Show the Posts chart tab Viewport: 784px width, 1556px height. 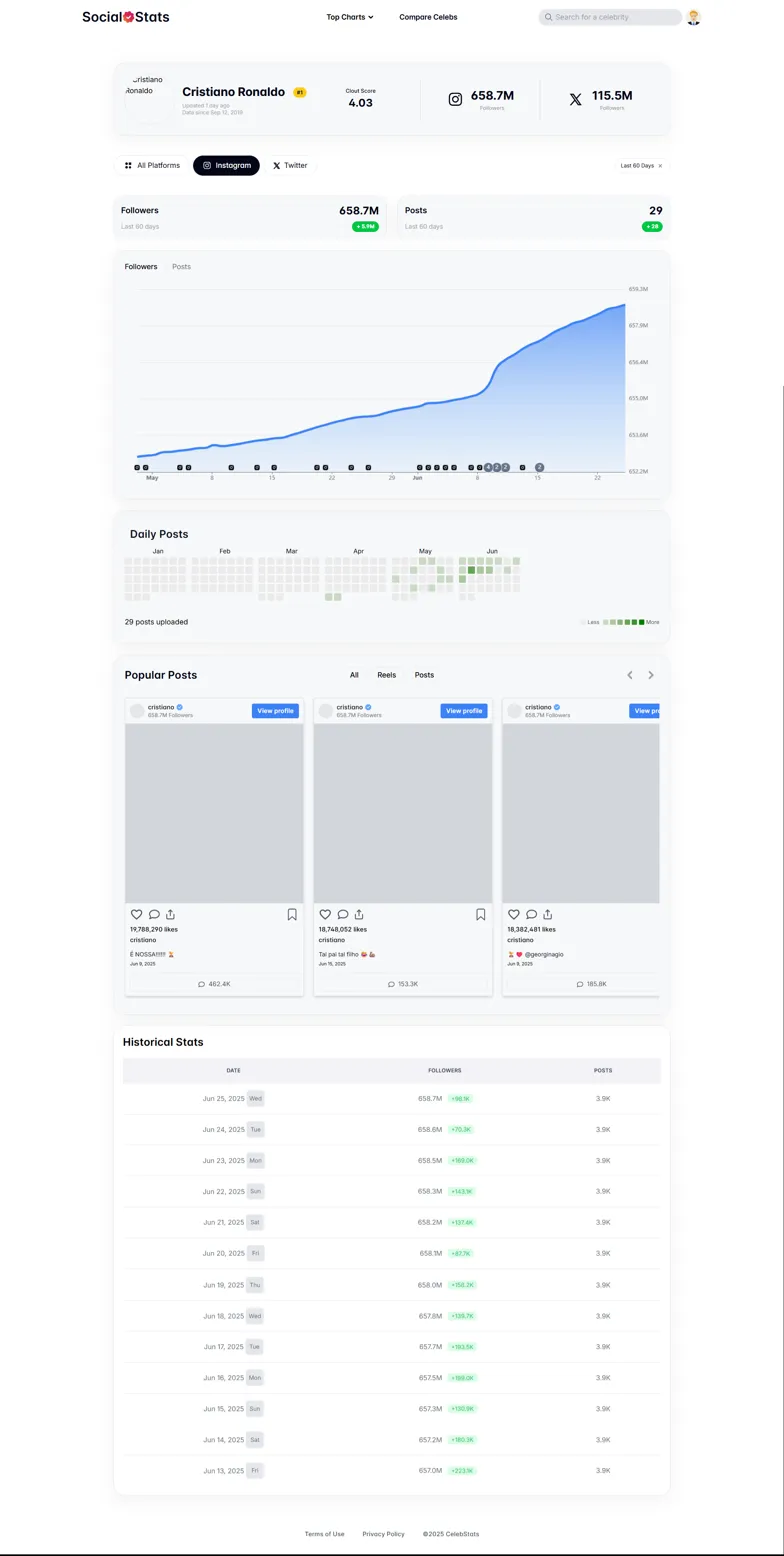[181, 267]
